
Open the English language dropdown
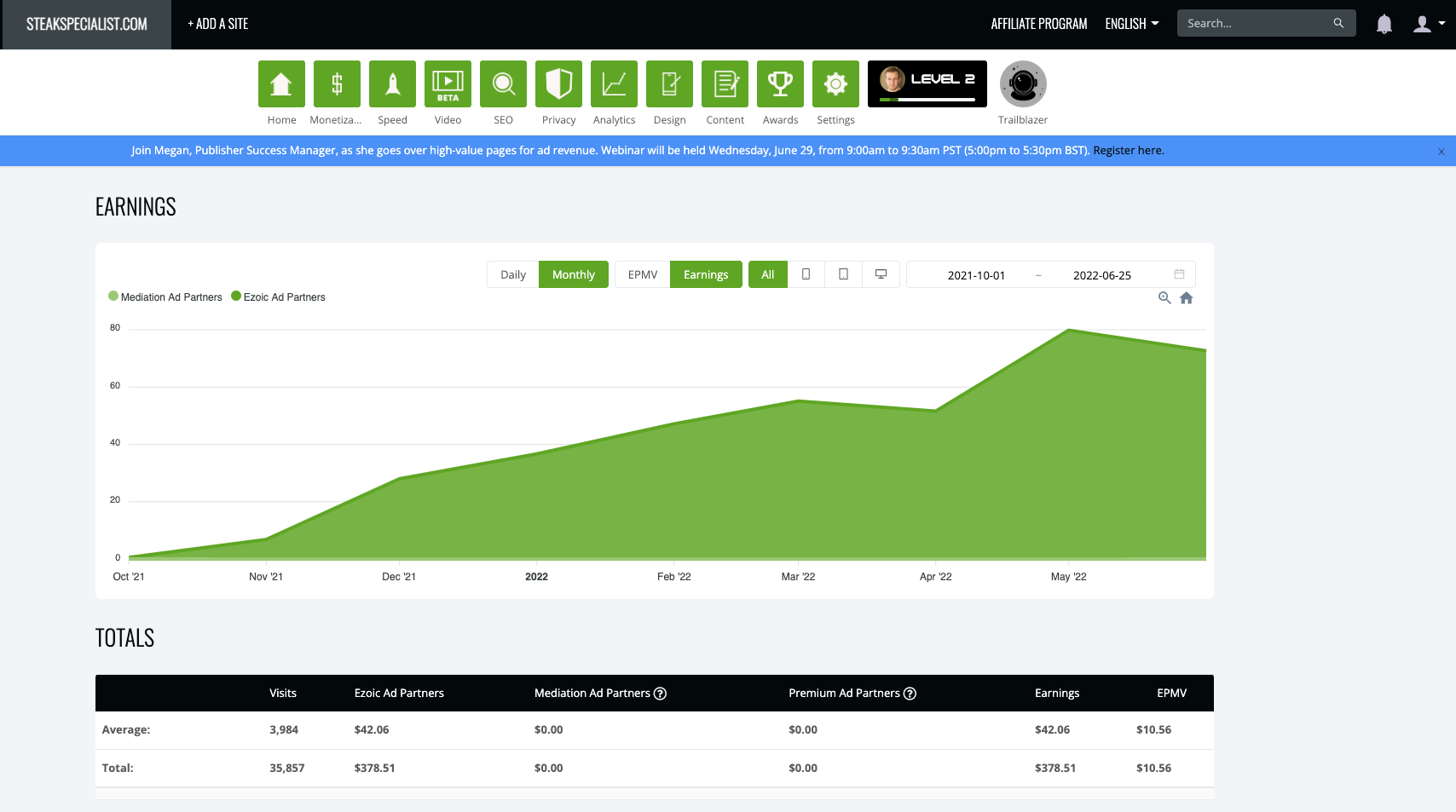(x=1132, y=24)
